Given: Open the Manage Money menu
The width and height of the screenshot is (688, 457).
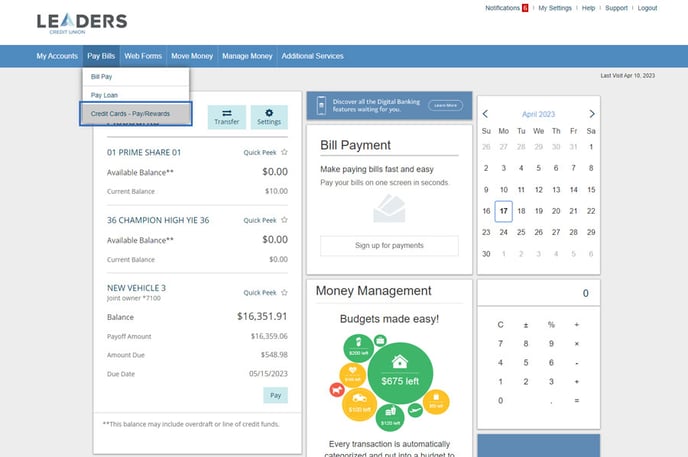Looking at the screenshot, I should coord(247,56).
